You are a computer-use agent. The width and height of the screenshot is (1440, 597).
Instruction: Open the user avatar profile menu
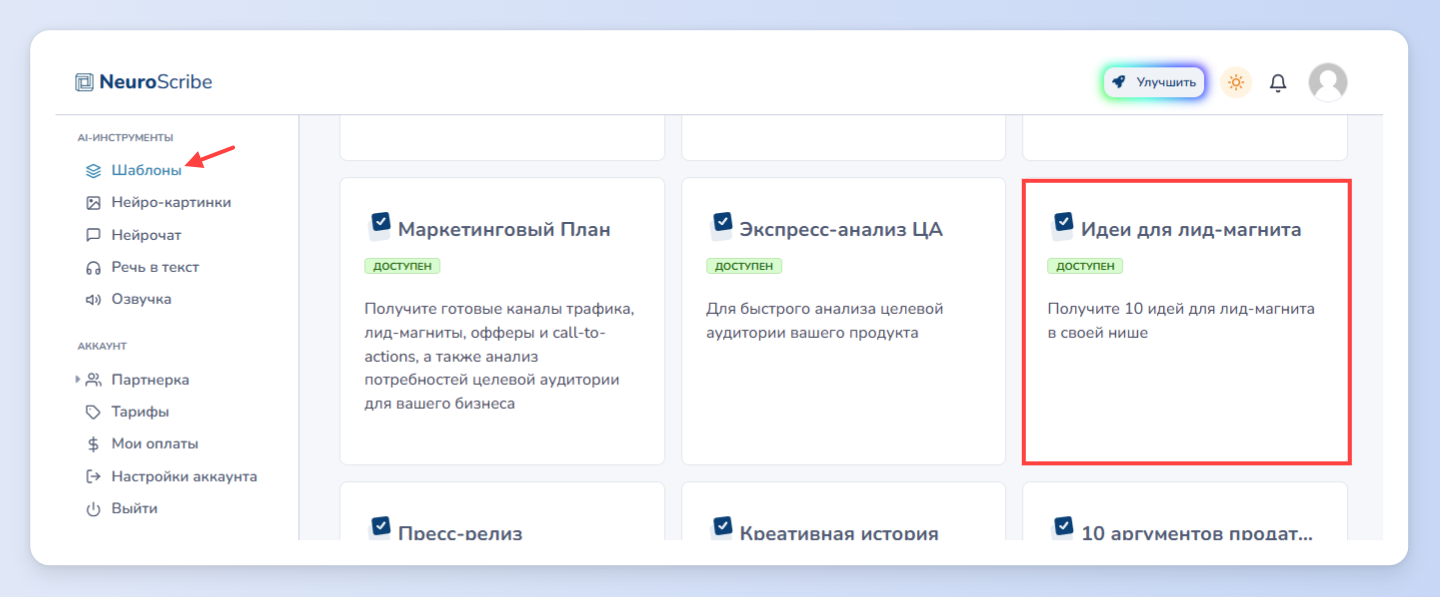pyautogui.click(x=1328, y=82)
